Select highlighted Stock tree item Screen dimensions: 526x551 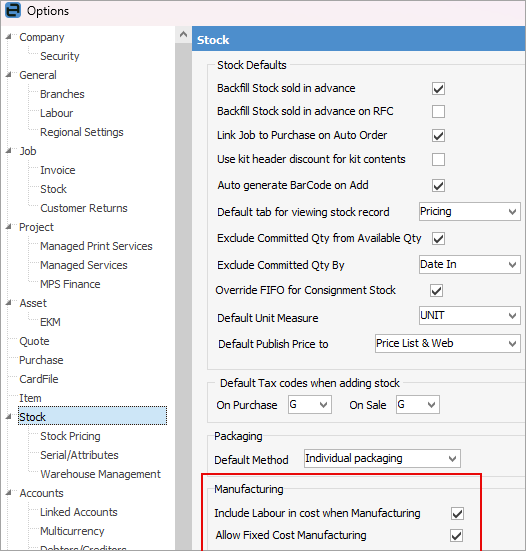[x=92, y=416]
